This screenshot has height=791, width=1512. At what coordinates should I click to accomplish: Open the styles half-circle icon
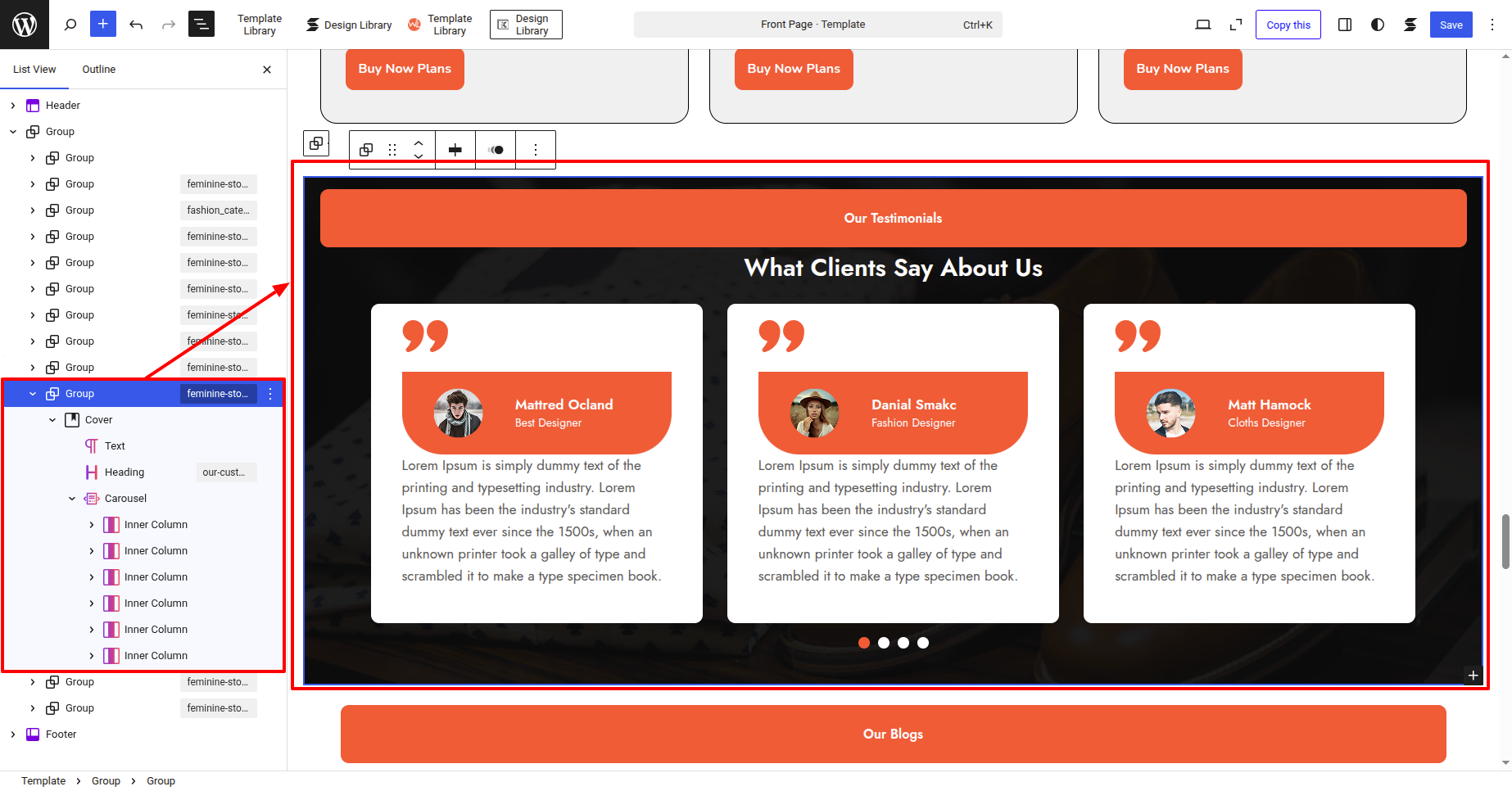click(1378, 25)
